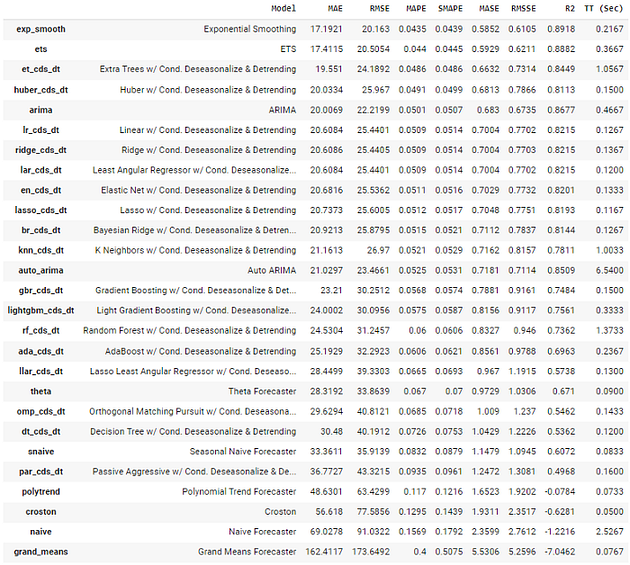Select the 'huber_cds_dt' row index
Viewport: 630px width, 565px height.
(41, 90)
